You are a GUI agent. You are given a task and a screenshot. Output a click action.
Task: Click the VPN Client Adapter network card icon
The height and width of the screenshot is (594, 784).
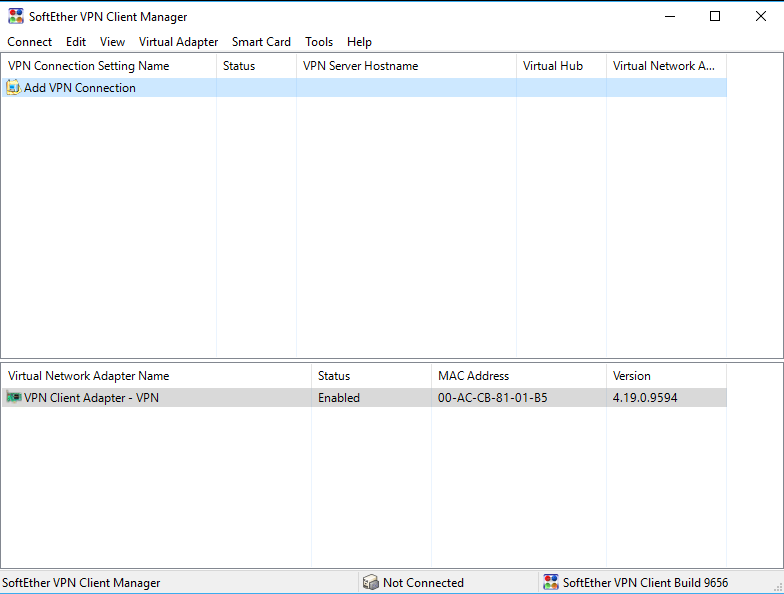[x=14, y=398]
